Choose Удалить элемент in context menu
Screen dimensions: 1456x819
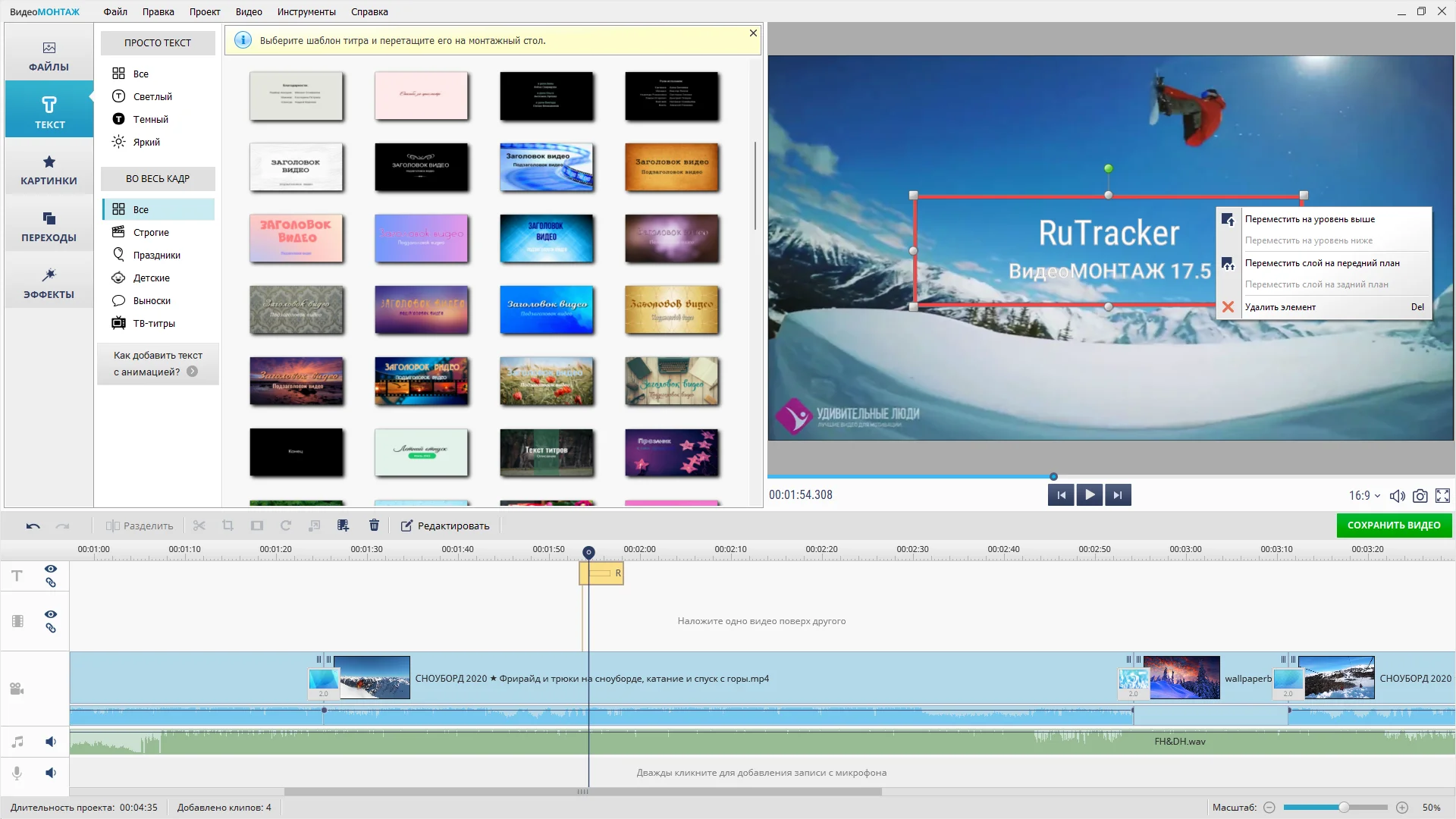[x=1324, y=307]
